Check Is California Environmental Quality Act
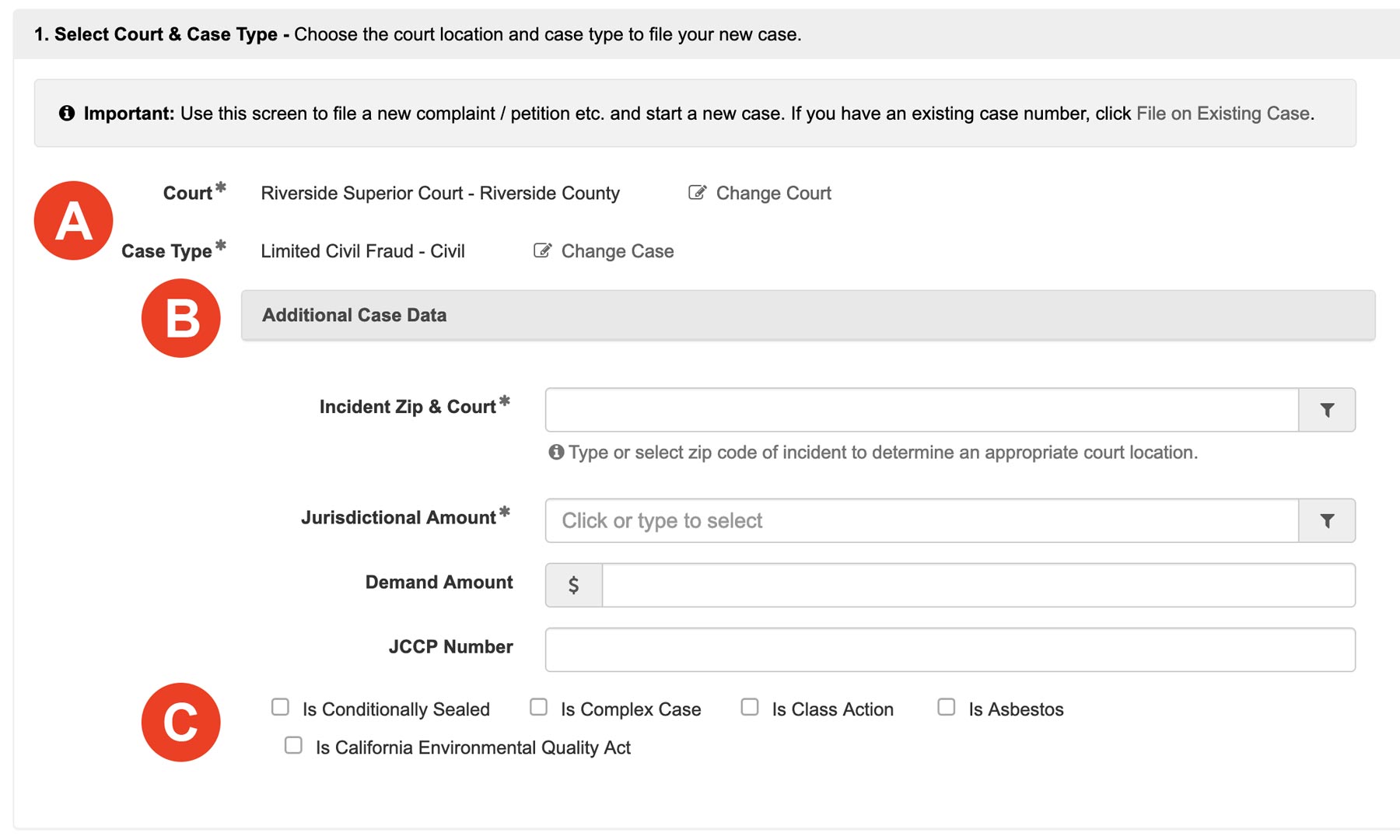1400x840 pixels. click(292, 745)
